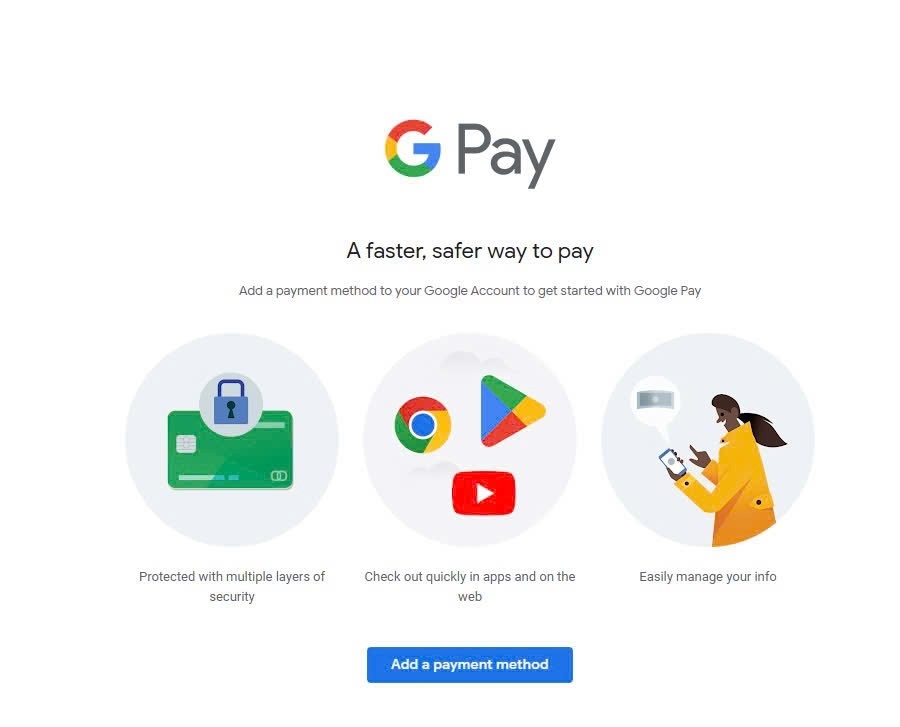Viewport: 900px width, 727px height.
Task: Click the Google Pay logo
Action: tap(470, 153)
